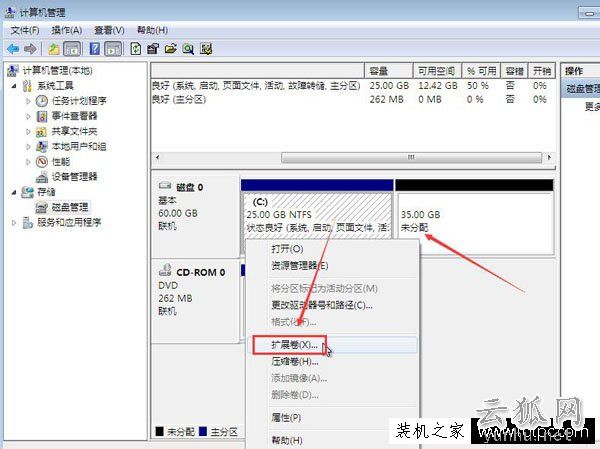
Task: Expand the 服务和应用程序 tree node
Action: (14, 222)
